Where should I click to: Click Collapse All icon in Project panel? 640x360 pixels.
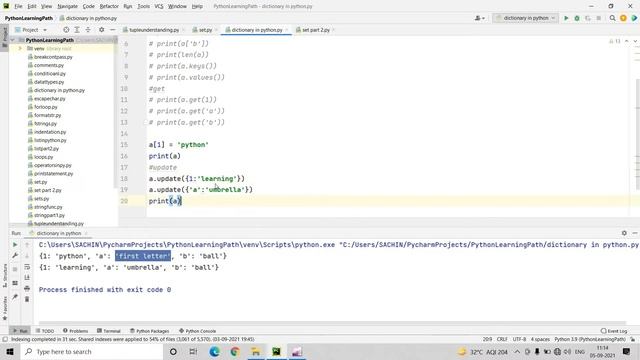tap(88, 30)
